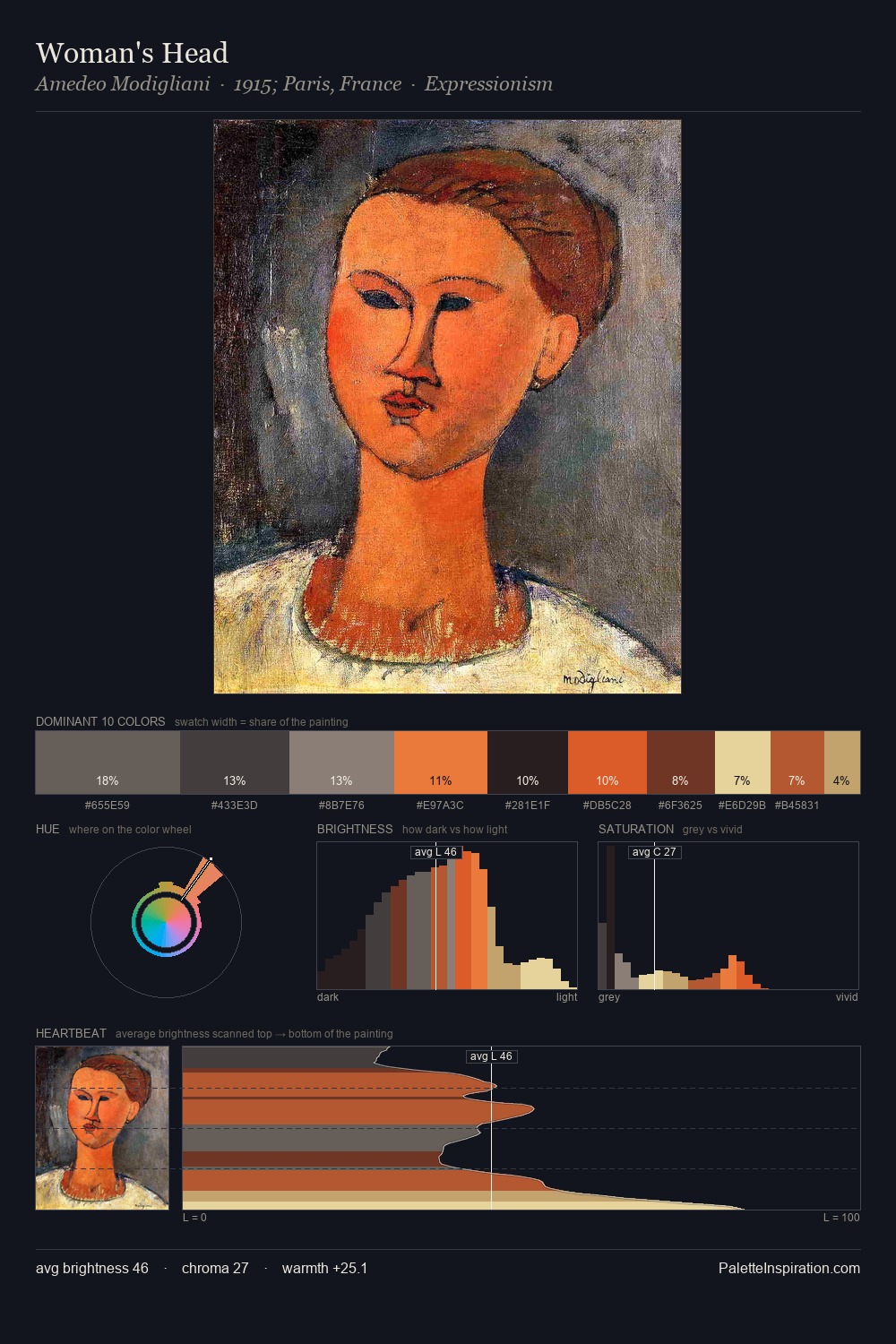Viewport: 896px width, 1344px height.
Task: Click "swatch width = share of the painting"
Action: 262,722
